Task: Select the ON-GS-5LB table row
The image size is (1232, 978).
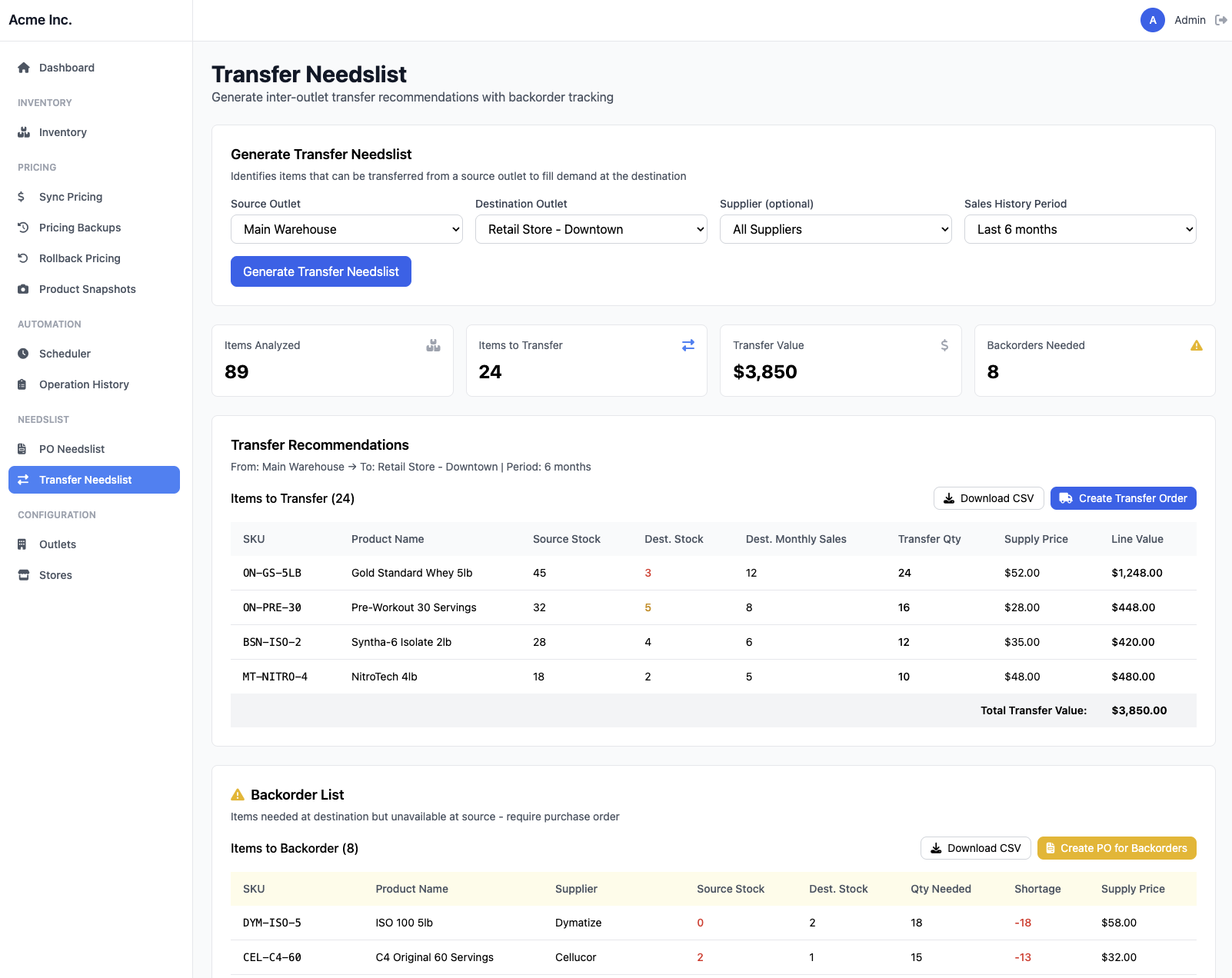Action: point(713,573)
